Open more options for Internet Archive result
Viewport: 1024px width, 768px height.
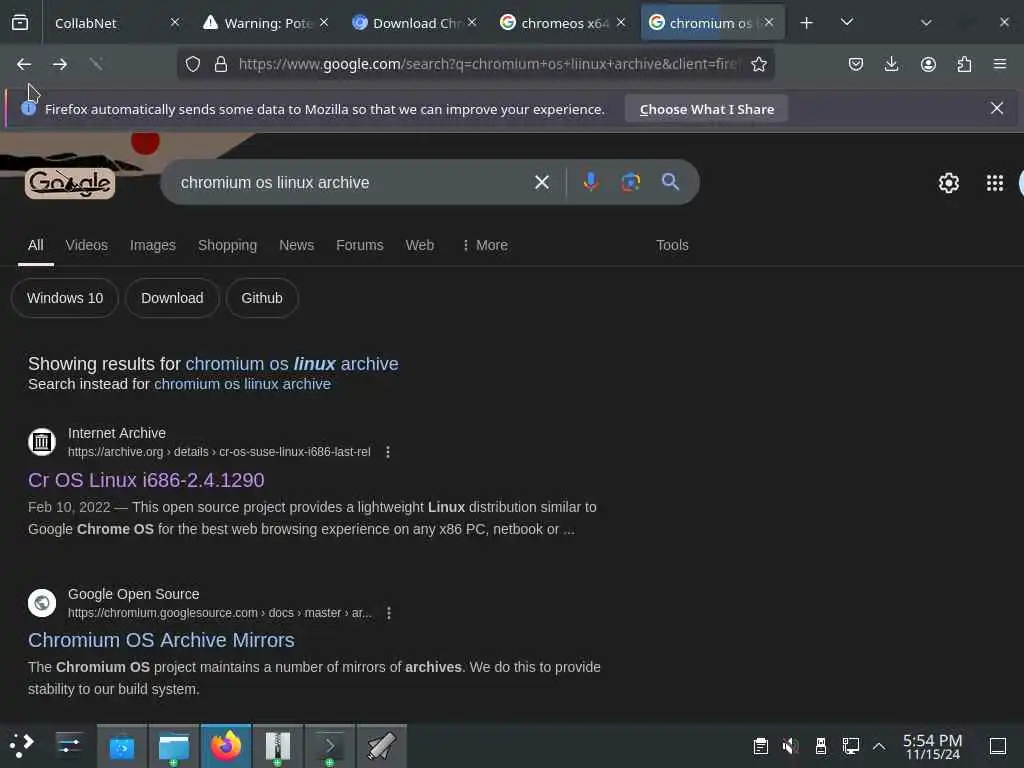pyautogui.click(x=388, y=452)
